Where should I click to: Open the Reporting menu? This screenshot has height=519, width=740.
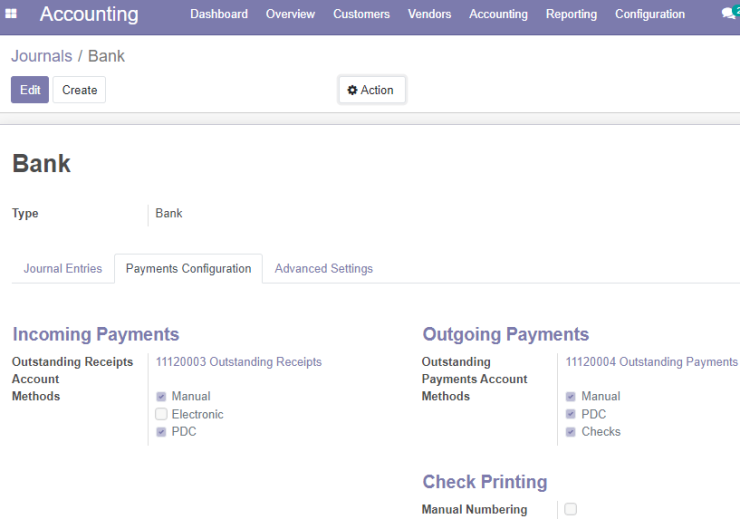tap(571, 14)
